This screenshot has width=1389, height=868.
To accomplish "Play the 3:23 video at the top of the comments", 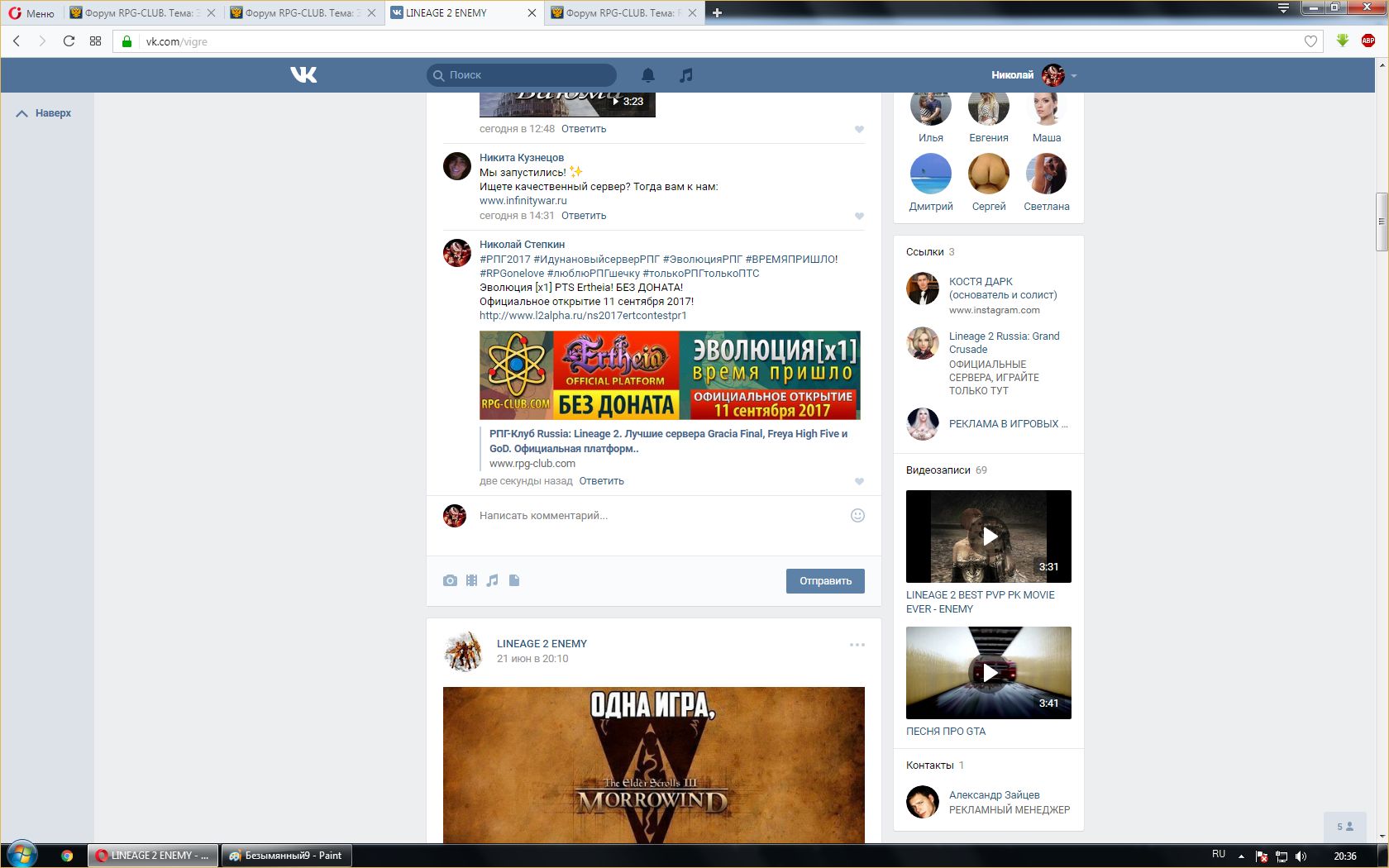I will (567, 105).
